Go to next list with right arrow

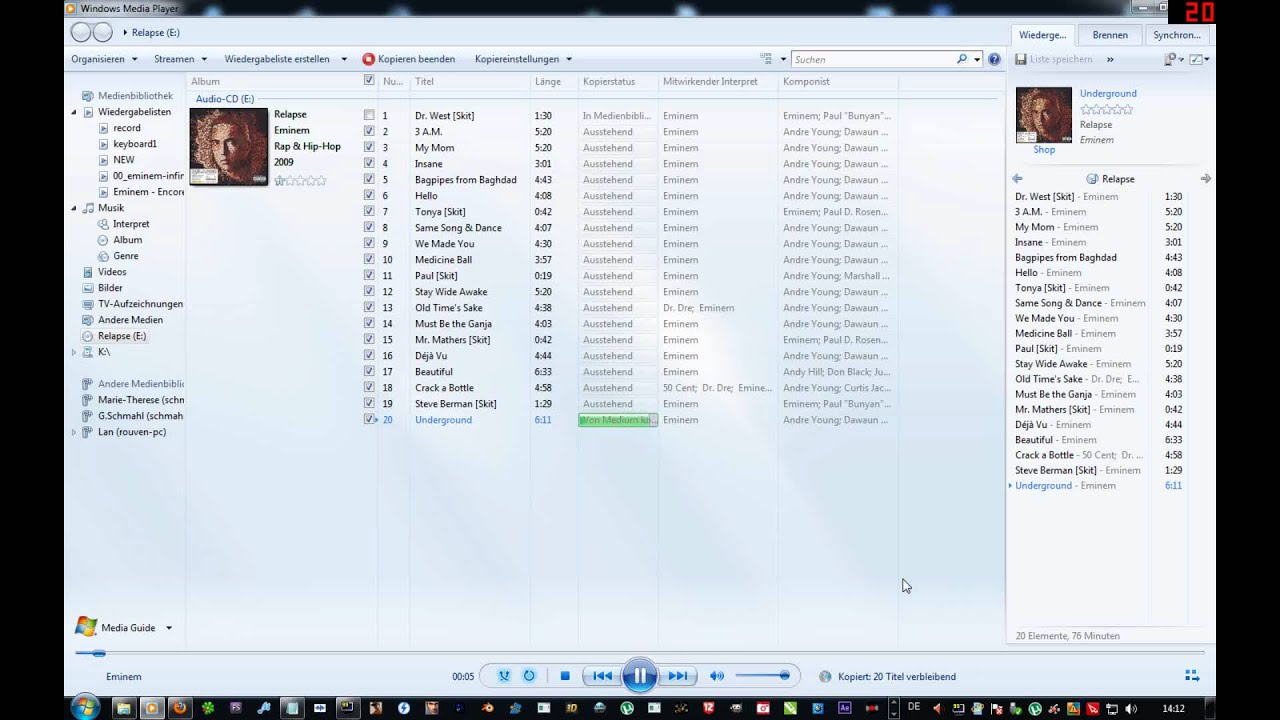tap(1205, 179)
